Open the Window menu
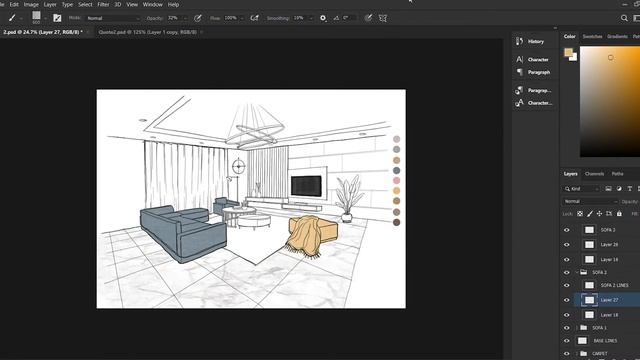 tap(153, 4)
